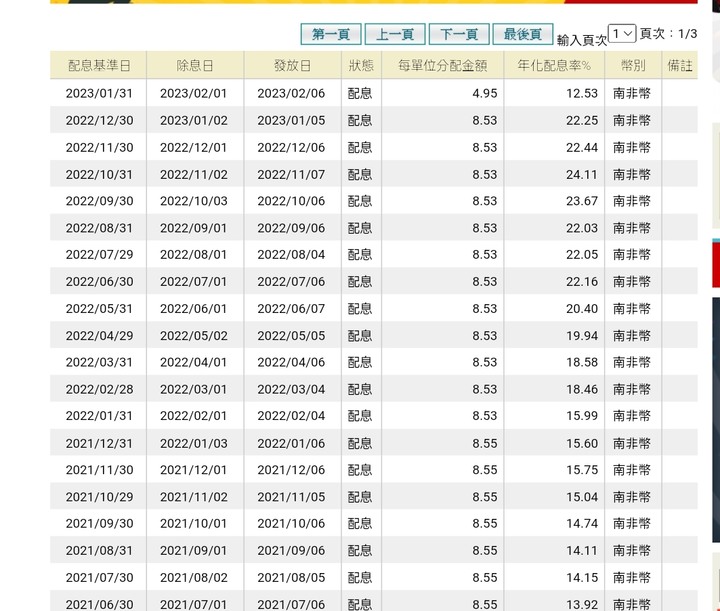Click the 除息日 column header
This screenshot has height=611, width=720.
point(195,66)
